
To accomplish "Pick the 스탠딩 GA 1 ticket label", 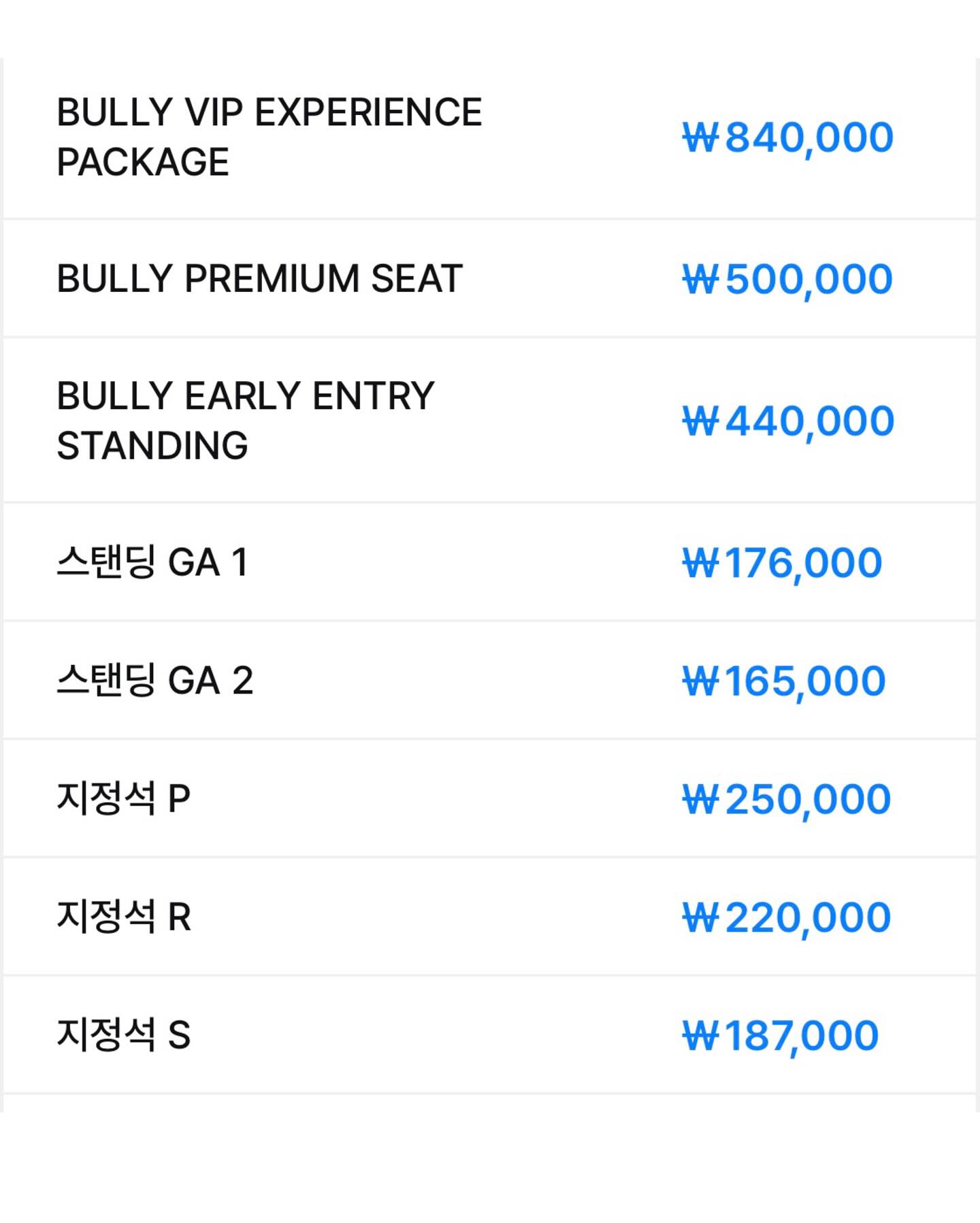I will coord(152,562).
